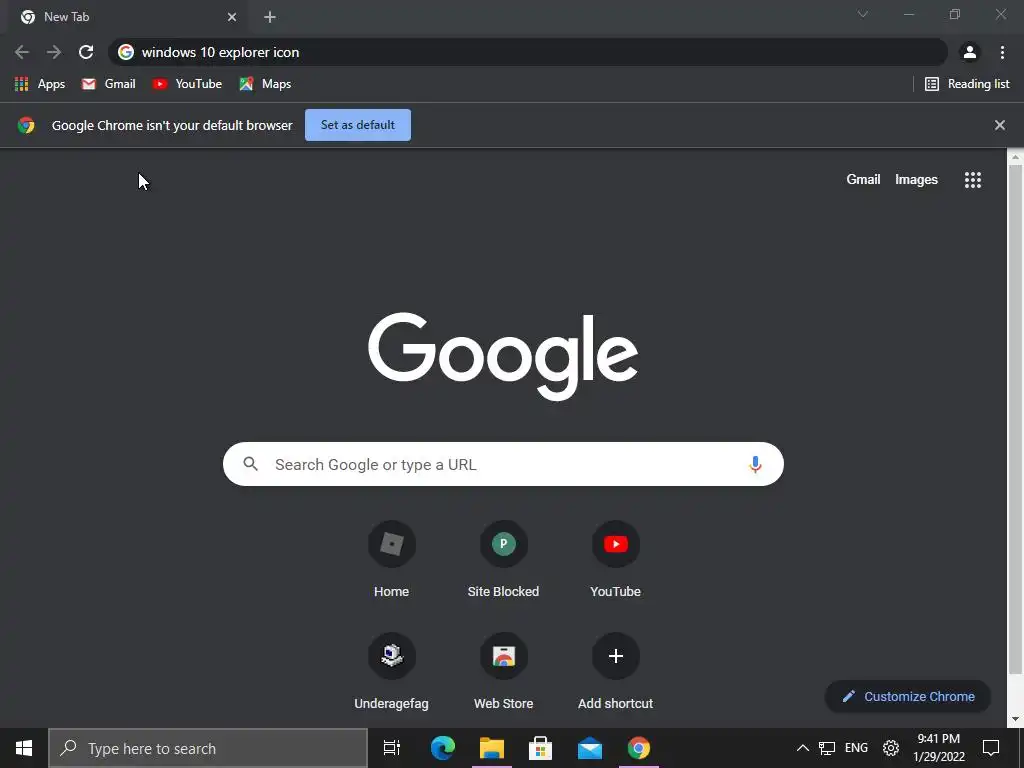Image resolution: width=1024 pixels, height=768 pixels.
Task: Click the Google icon in address bar
Action: (x=126, y=52)
